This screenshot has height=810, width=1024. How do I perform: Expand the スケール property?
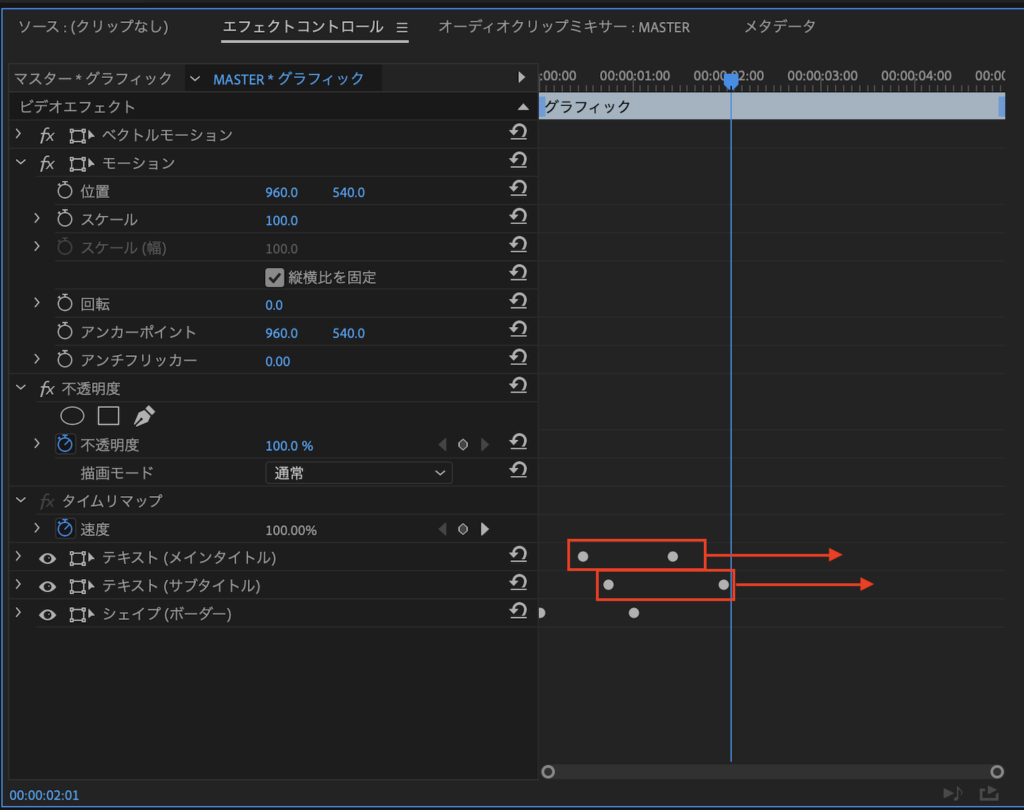point(37,218)
